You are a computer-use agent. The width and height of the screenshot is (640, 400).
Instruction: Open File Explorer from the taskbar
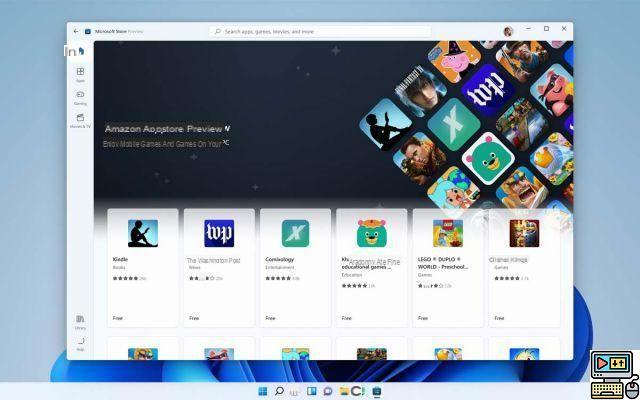point(344,391)
